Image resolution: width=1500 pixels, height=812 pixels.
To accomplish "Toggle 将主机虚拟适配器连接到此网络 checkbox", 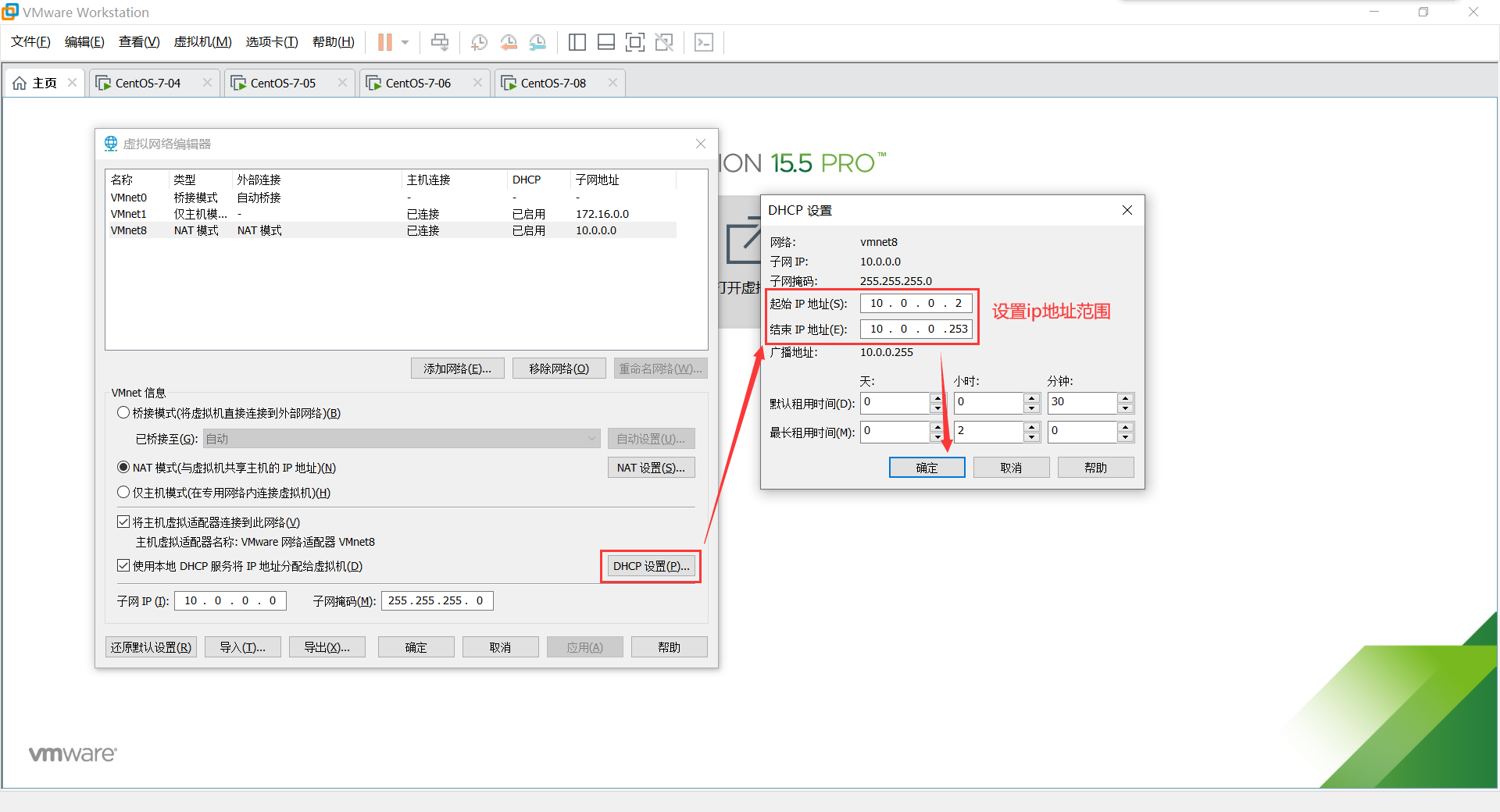I will point(123,522).
